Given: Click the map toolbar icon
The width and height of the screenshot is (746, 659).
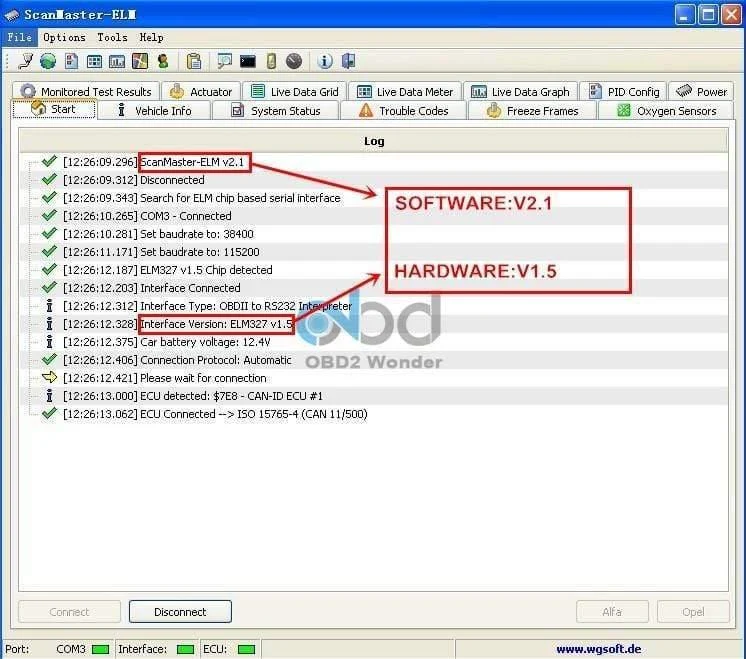Looking at the screenshot, I should (140, 61).
